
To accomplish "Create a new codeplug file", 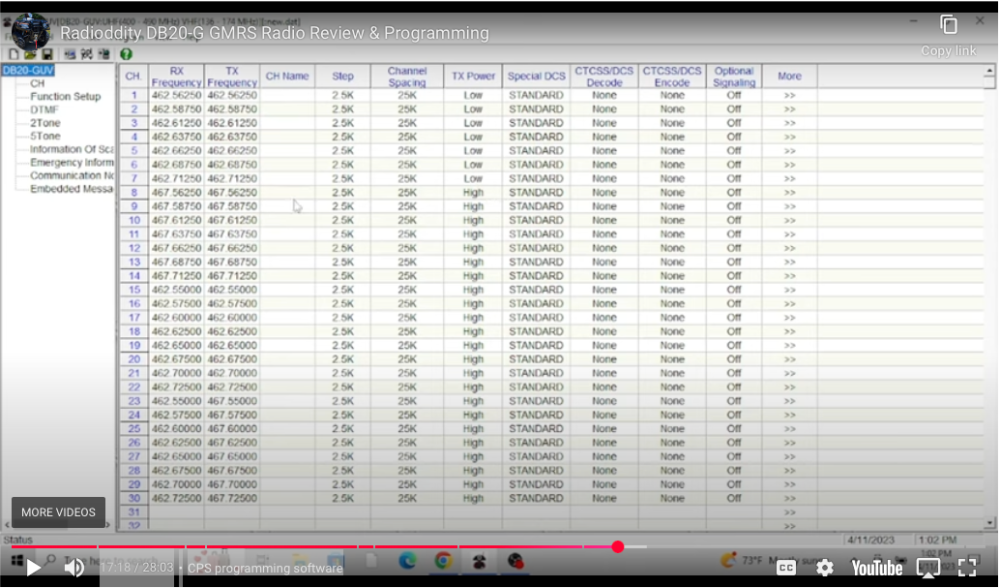I will pyautogui.click(x=13, y=52).
